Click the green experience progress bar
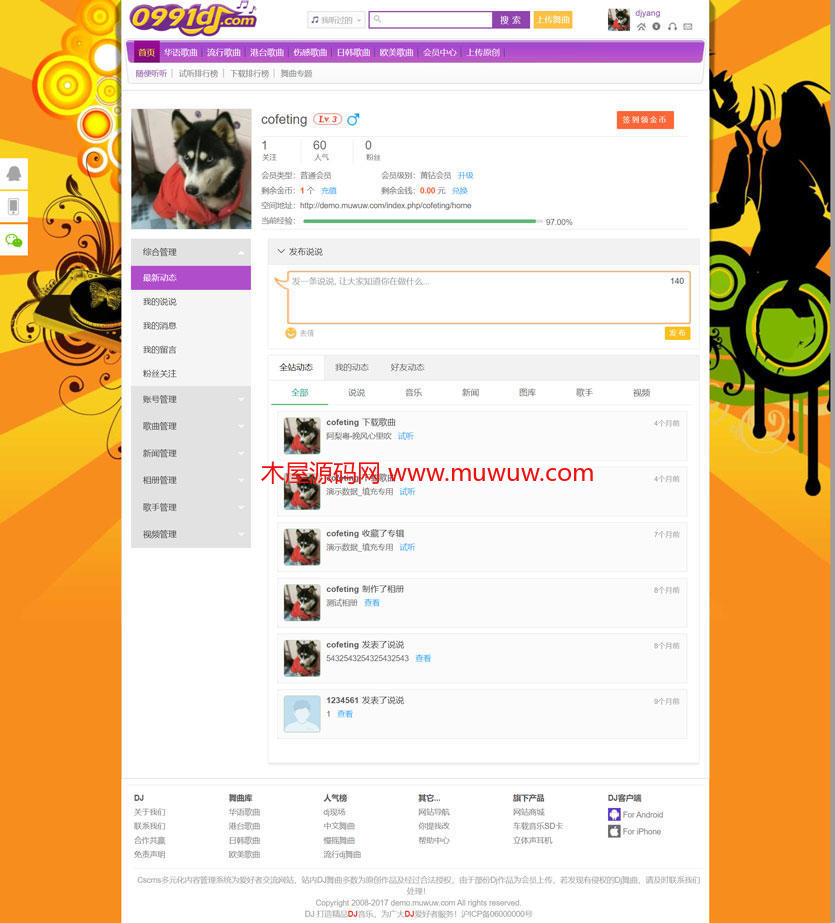 click(420, 222)
